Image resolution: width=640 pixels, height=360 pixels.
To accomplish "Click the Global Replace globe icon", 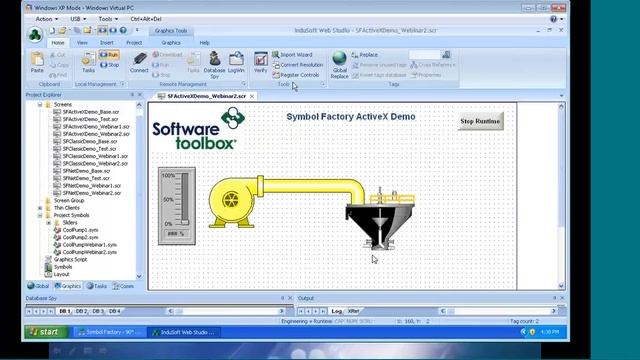I will (x=340, y=65).
